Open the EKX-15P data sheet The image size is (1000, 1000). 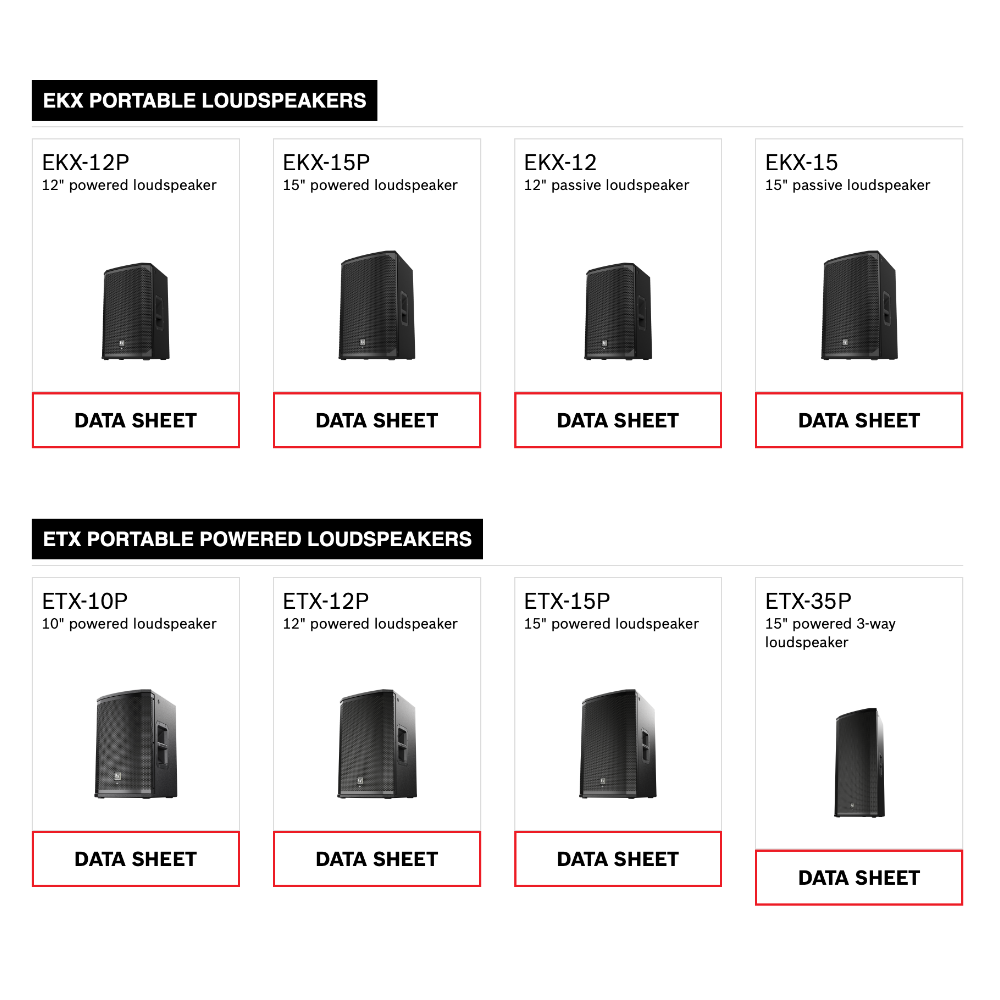click(x=377, y=420)
